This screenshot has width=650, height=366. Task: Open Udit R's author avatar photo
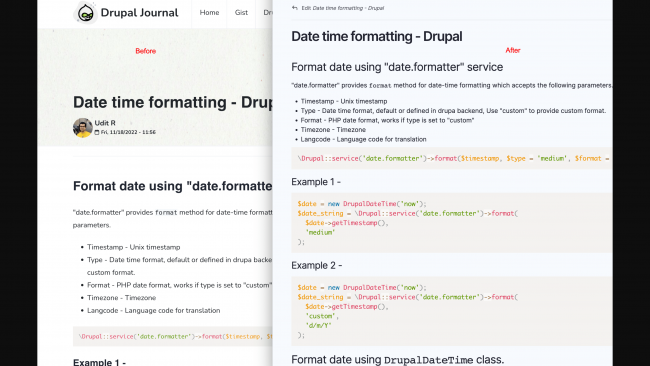click(82, 128)
